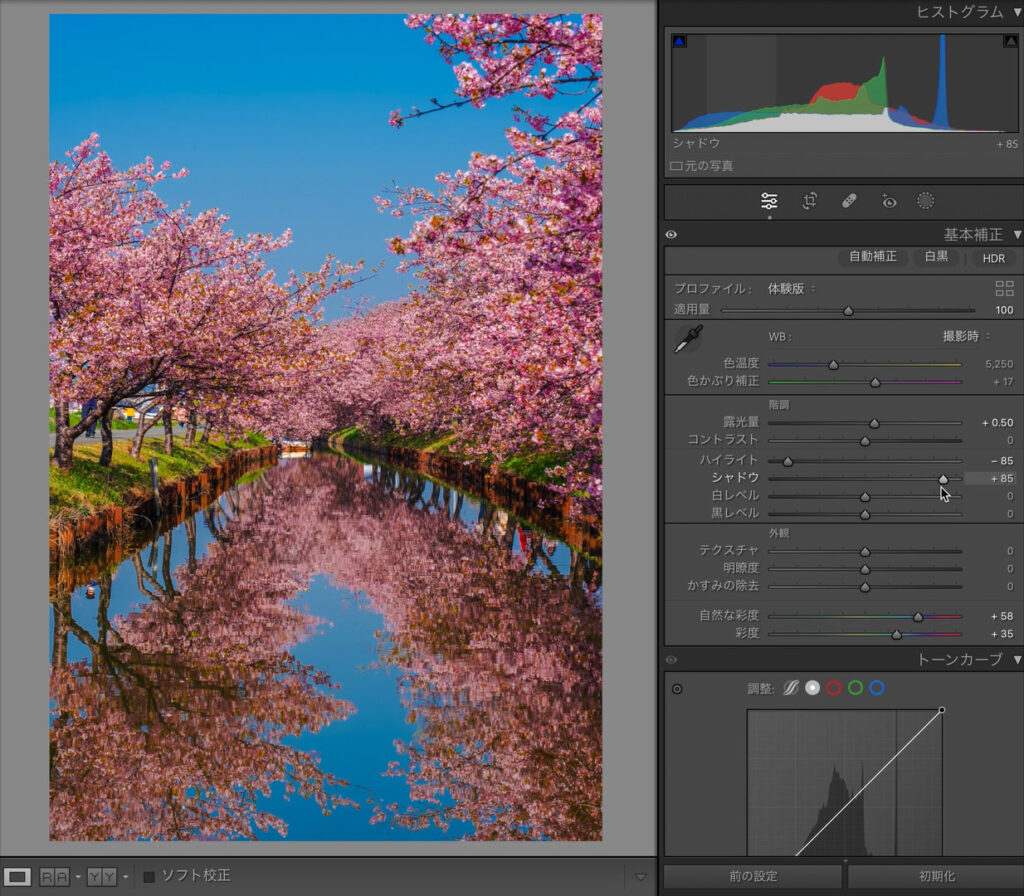Open the Masking circle tool

coord(926,201)
